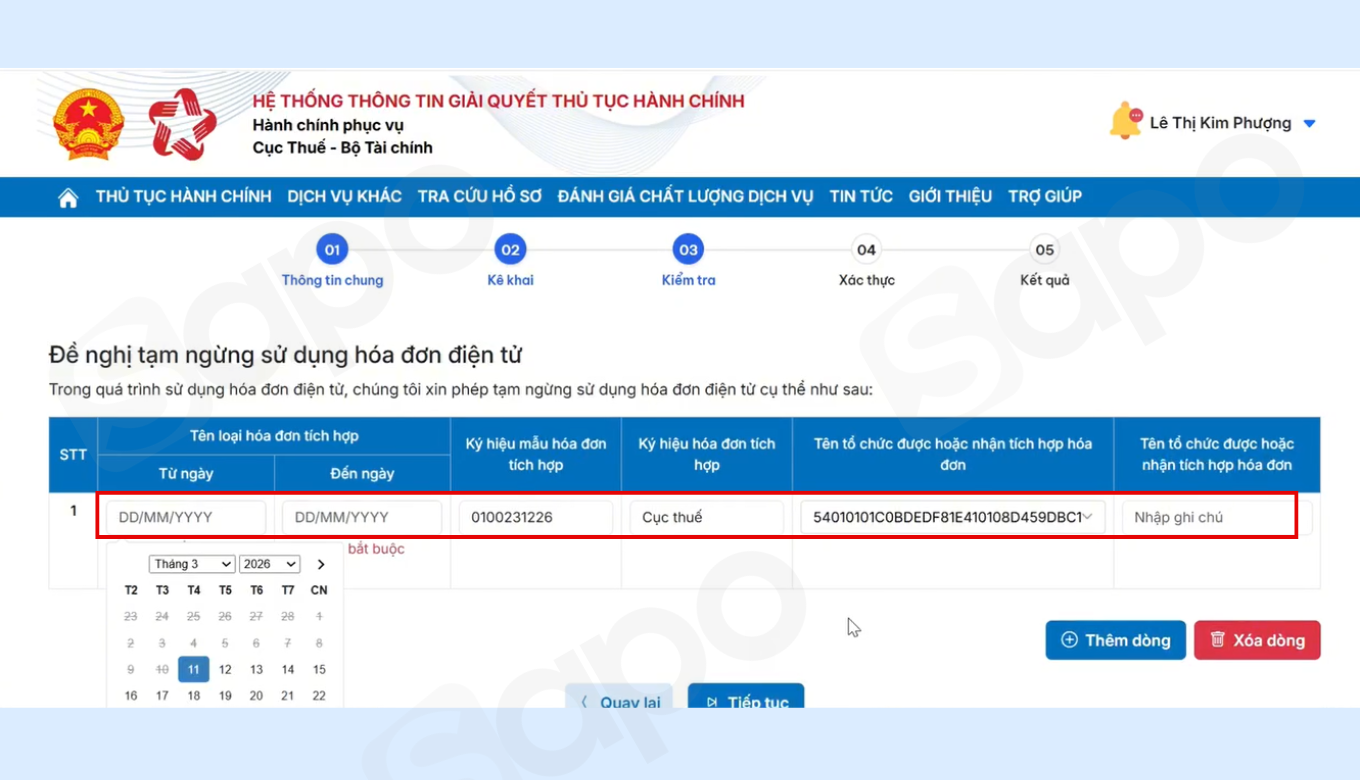Select date 18 in the calendar popup
Viewport: 1360px width, 780px height.
click(x=193, y=695)
